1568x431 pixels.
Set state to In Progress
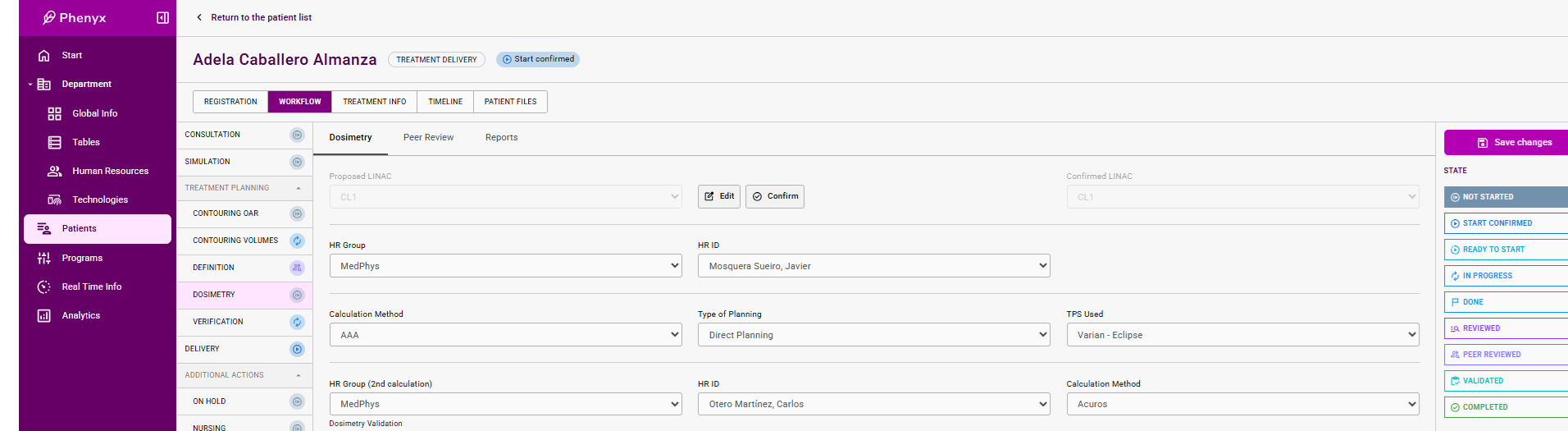[x=1505, y=276]
